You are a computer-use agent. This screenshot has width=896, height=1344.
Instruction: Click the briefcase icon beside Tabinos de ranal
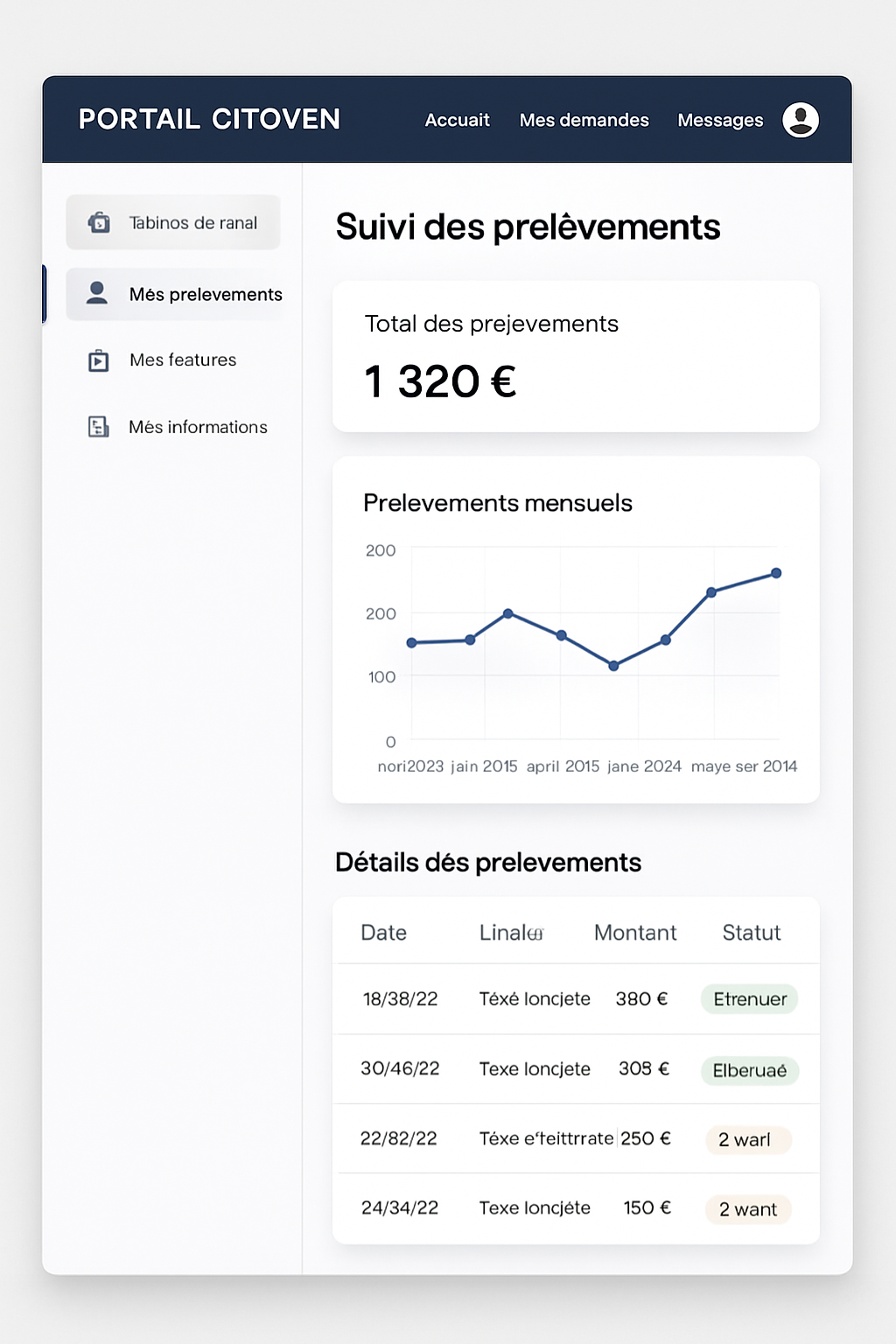99,221
